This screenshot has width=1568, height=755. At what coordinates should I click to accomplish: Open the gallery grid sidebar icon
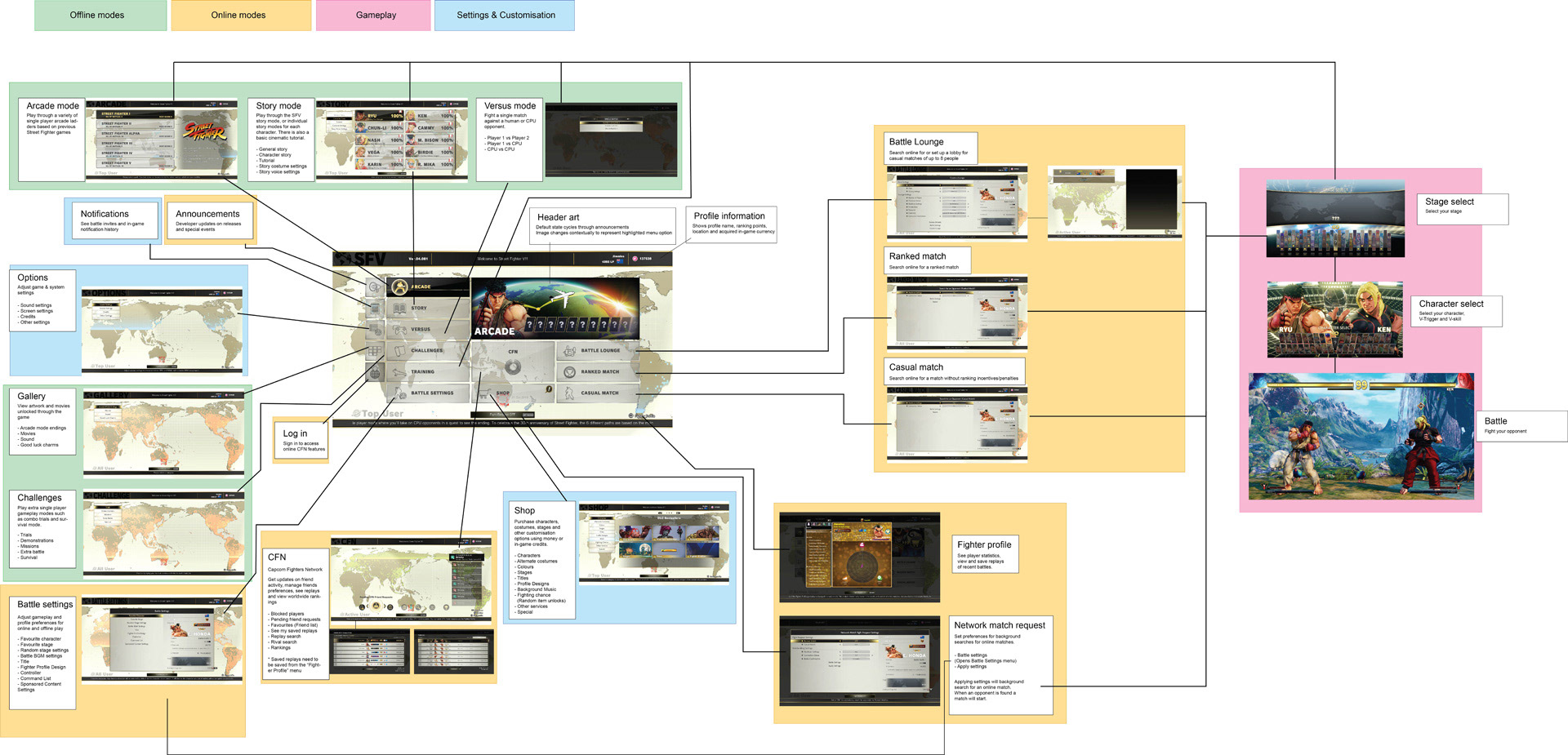[375, 351]
